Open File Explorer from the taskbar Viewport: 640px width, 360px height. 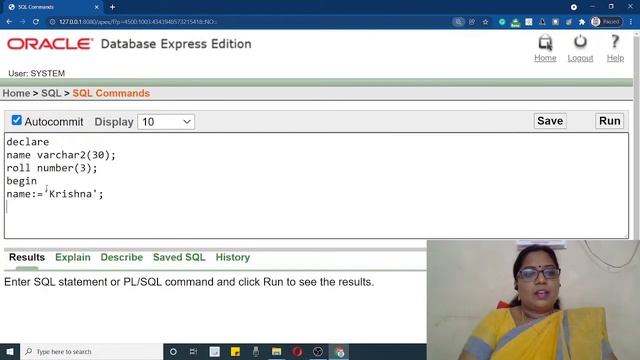276,351
